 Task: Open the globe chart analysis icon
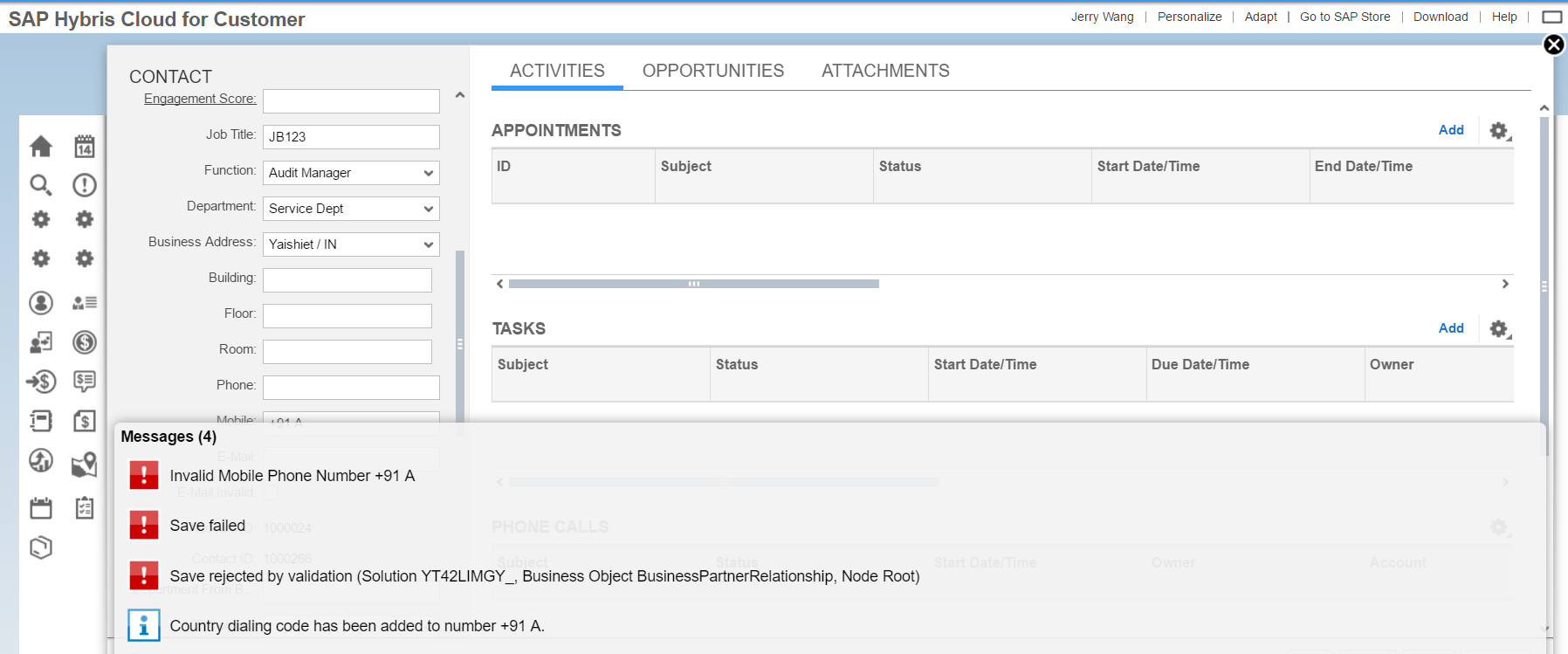pyautogui.click(x=41, y=460)
